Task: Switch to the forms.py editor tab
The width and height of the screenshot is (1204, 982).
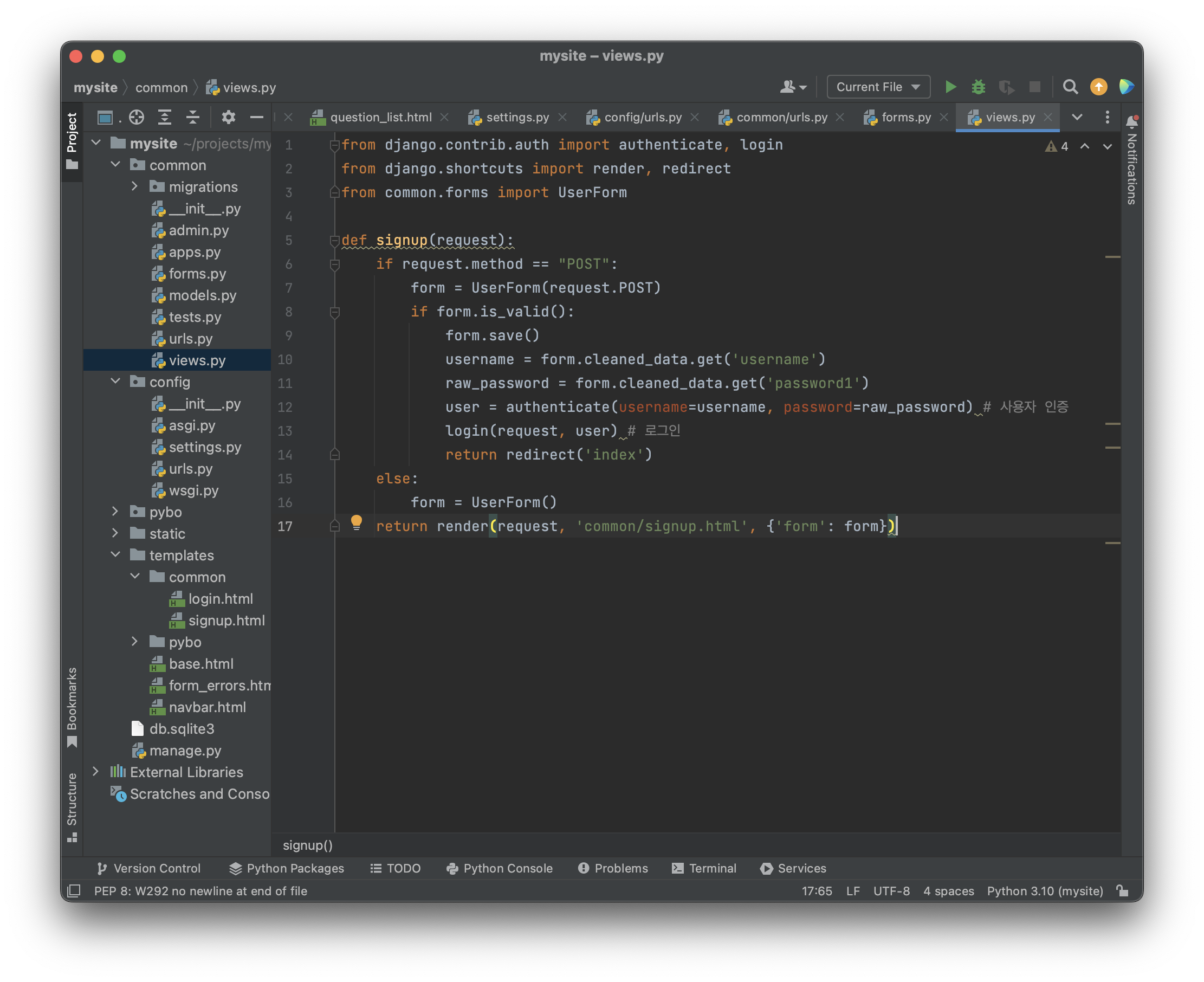Action: pos(905,117)
